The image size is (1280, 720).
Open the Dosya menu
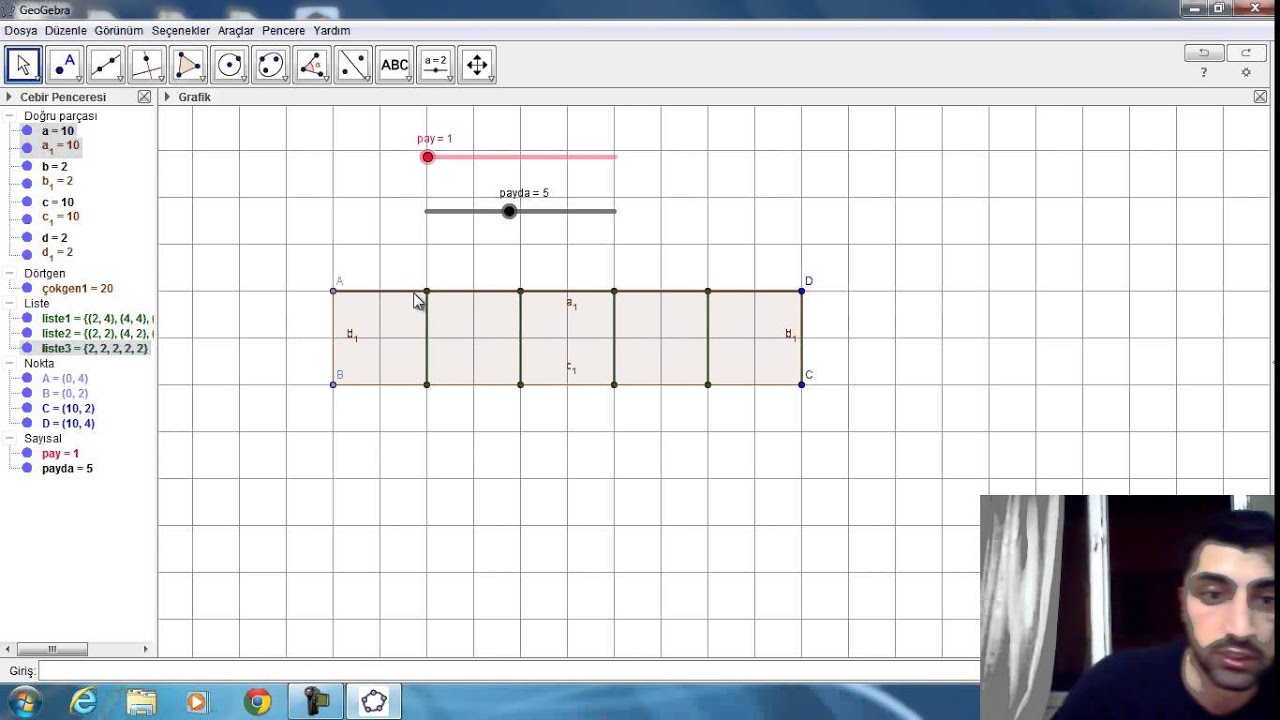(21, 31)
